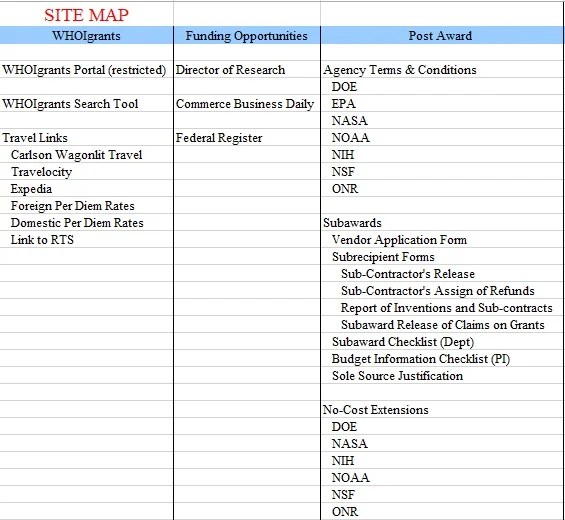Screen dimensions: 565x520
Task: Select NSF under Agency Terms & Conditions
Action: (x=343, y=172)
